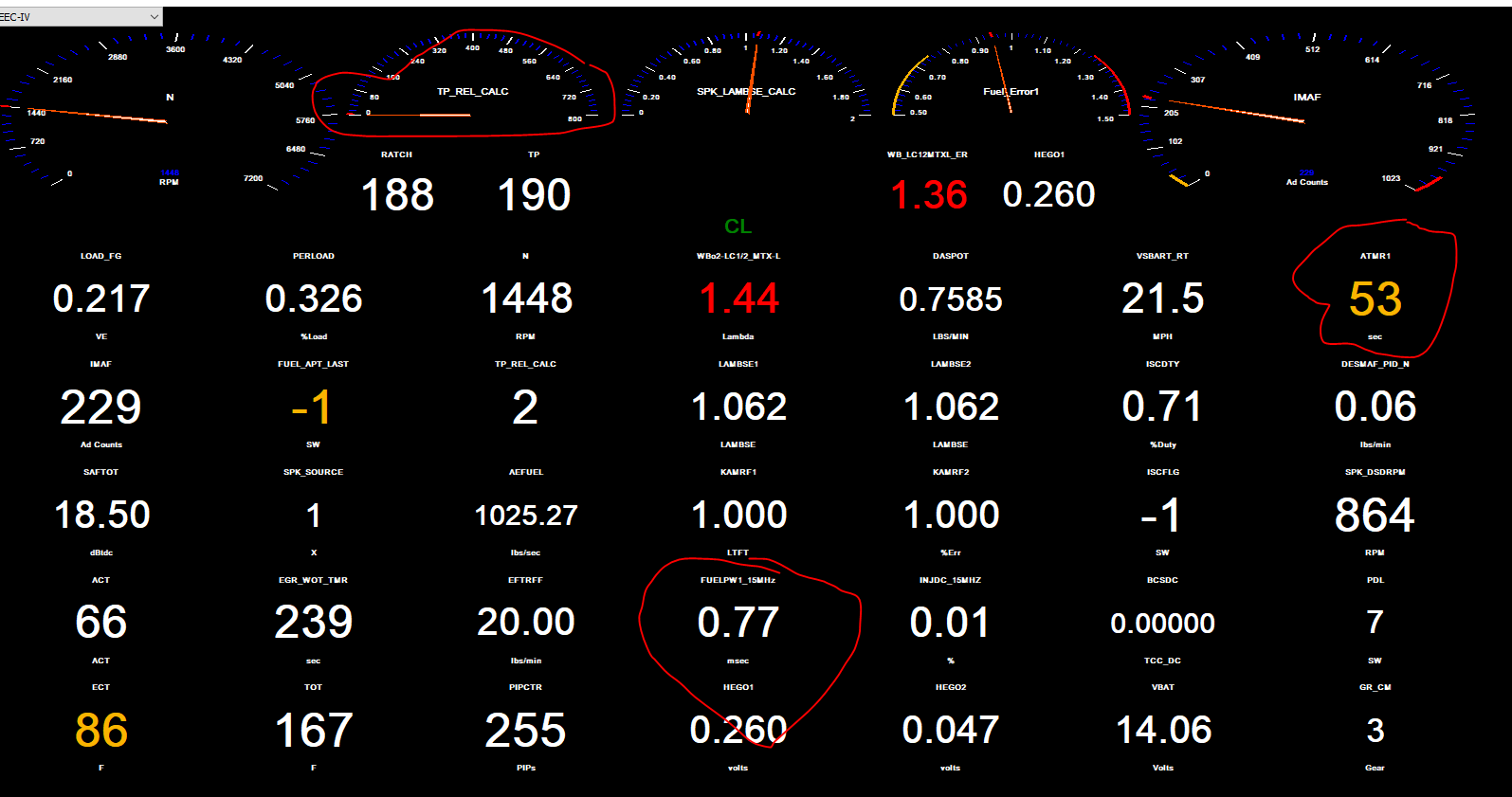Click the PERLOAD value 0.326
The height and width of the screenshot is (797, 1512).
314,299
